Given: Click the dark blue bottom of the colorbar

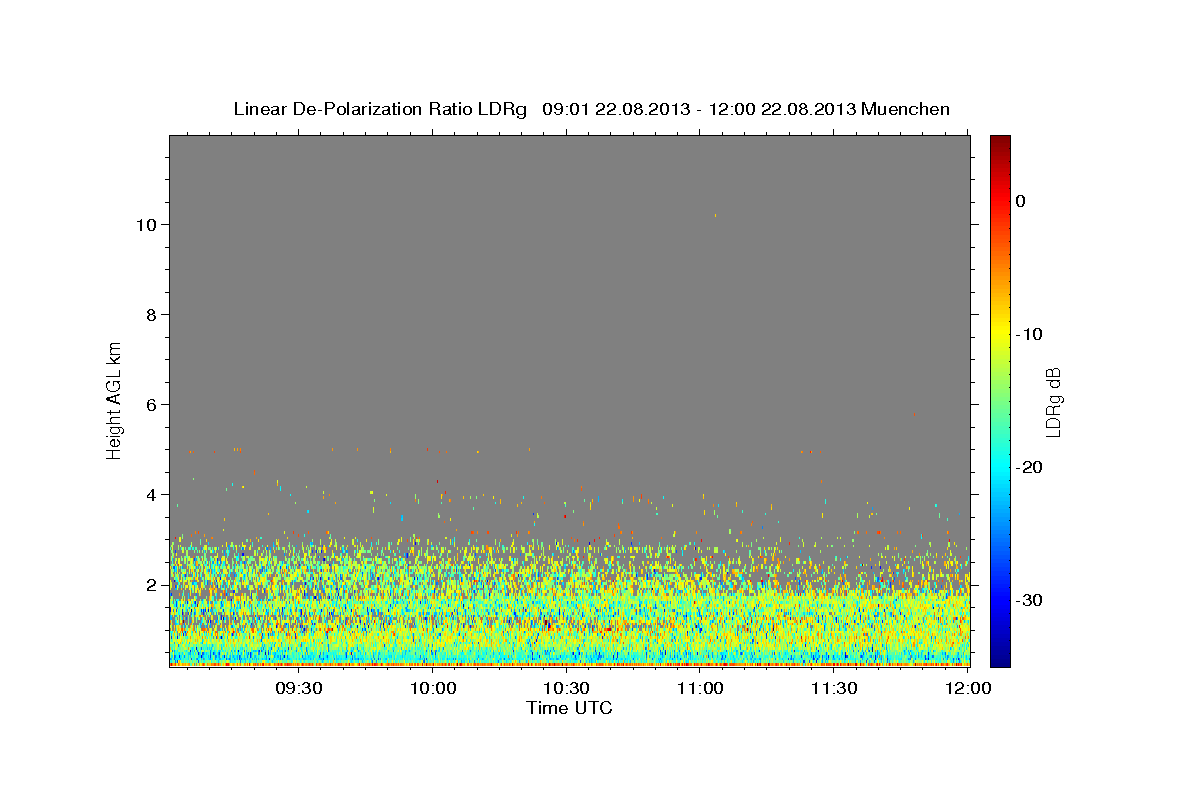Looking at the screenshot, I should 1000,658.
